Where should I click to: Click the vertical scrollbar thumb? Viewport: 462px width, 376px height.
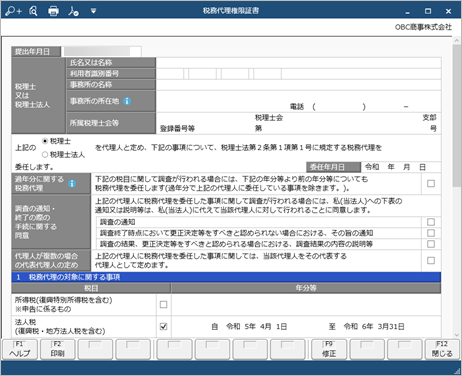click(x=457, y=115)
